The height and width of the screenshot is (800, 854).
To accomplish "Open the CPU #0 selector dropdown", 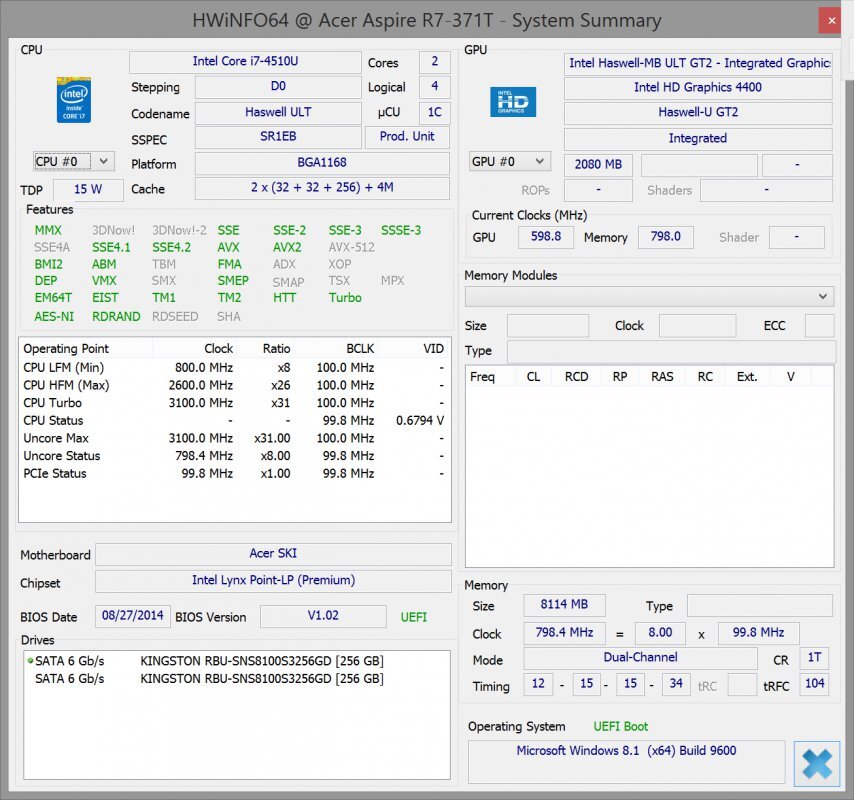I will [x=70, y=161].
